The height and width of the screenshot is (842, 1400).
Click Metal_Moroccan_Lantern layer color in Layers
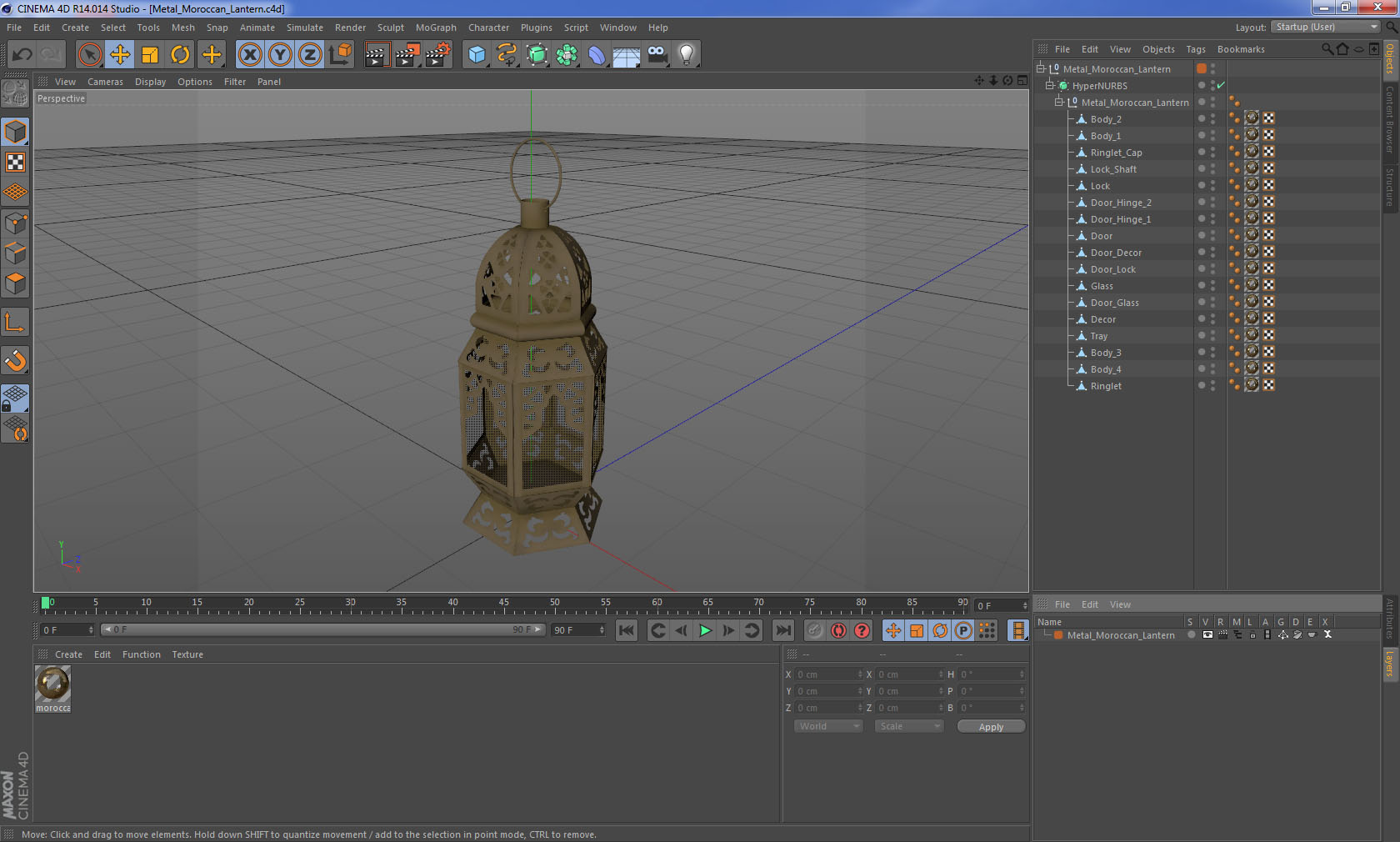[x=1058, y=635]
